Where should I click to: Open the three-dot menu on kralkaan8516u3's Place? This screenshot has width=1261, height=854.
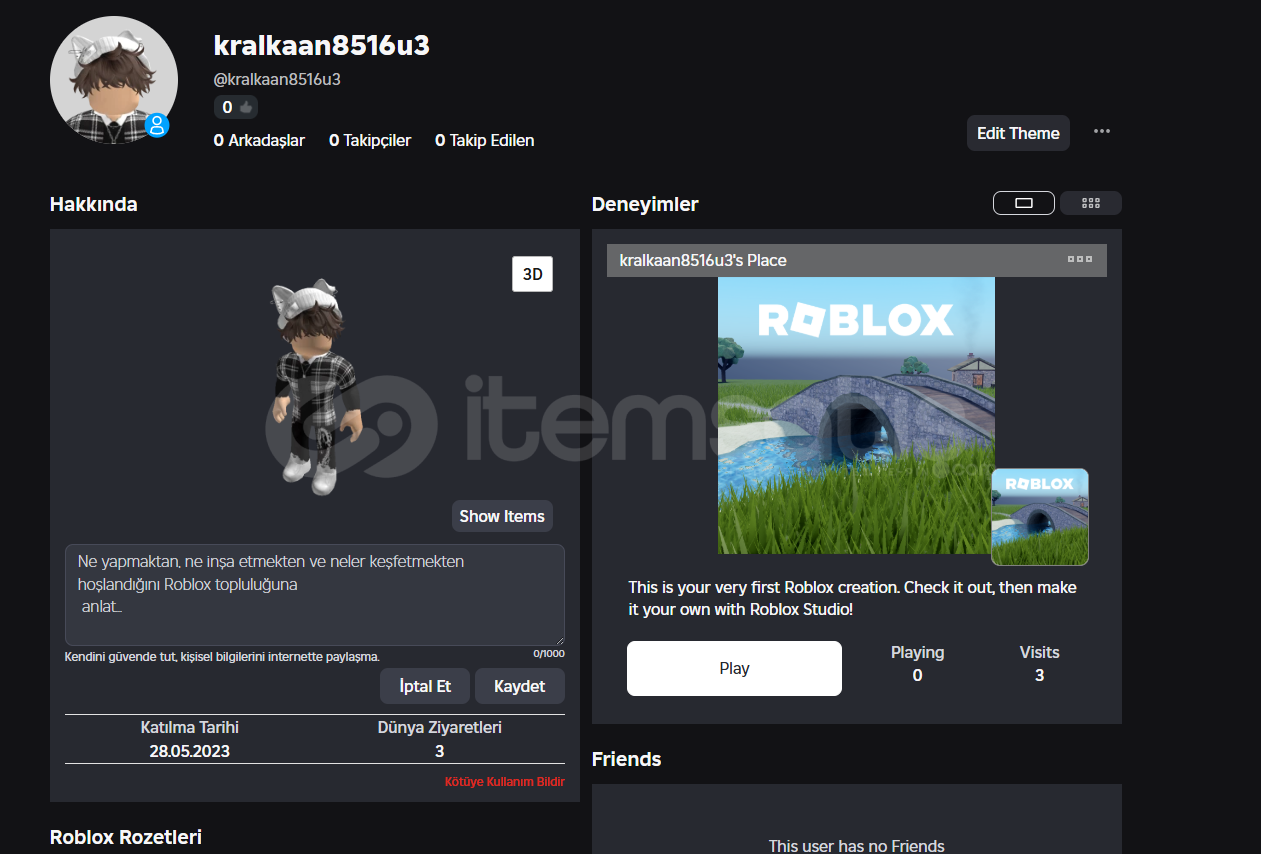(x=1080, y=259)
